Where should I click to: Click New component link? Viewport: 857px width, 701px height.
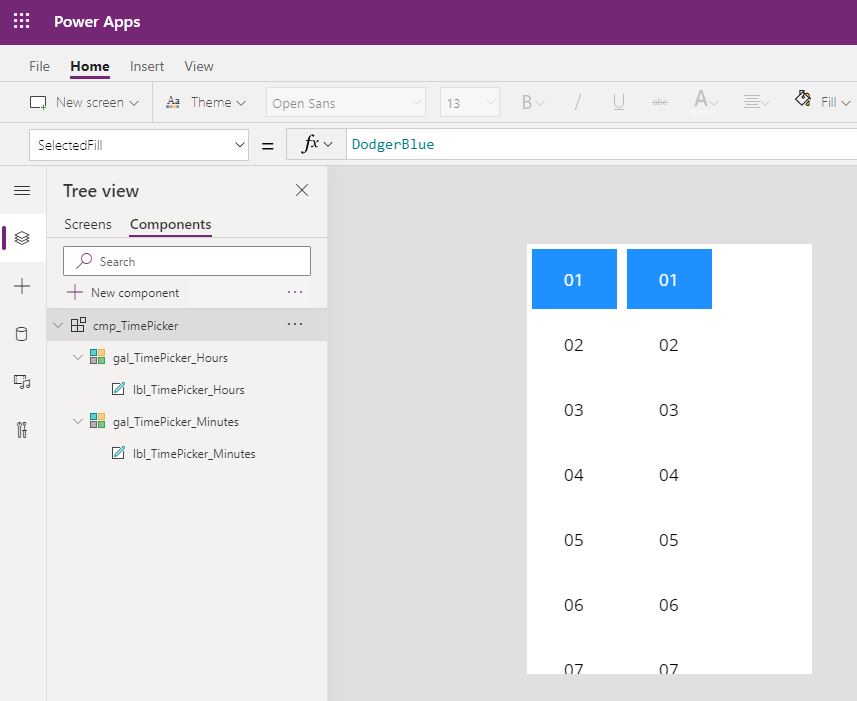(x=132, y=293)
